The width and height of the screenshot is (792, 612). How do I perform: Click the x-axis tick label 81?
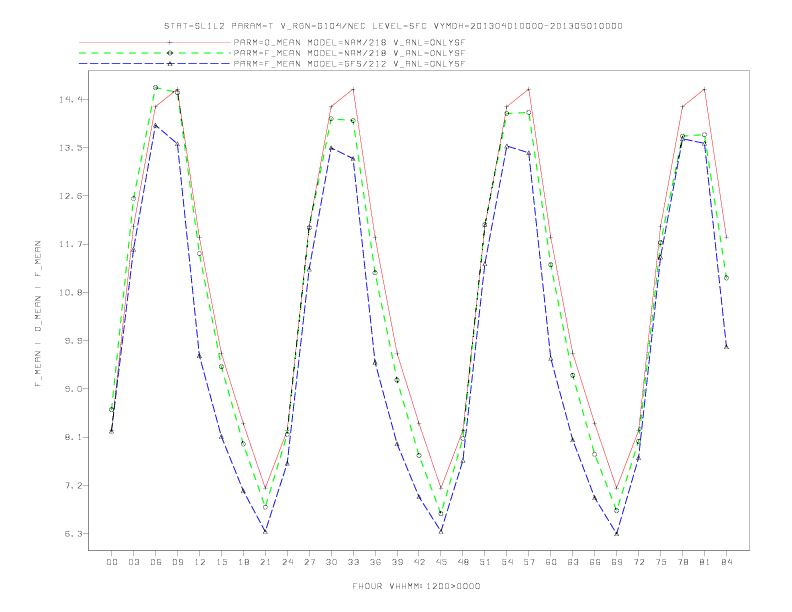tap(705, 562)
